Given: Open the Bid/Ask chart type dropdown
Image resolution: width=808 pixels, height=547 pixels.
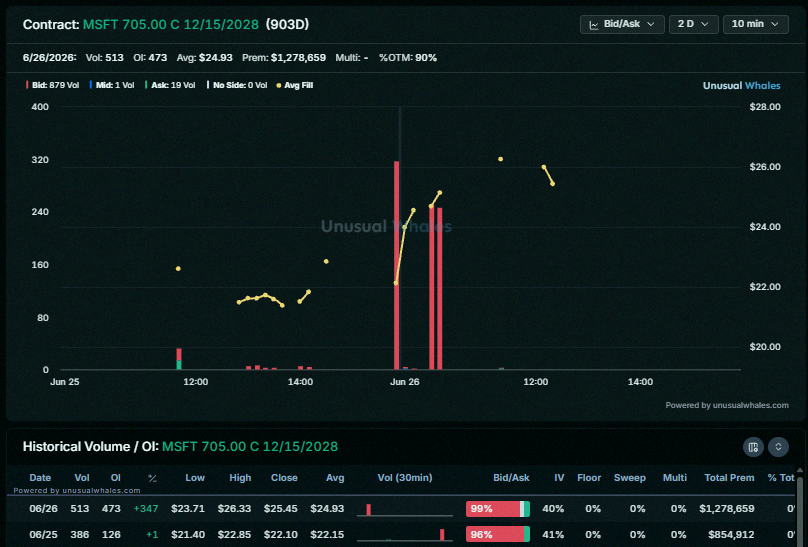Looking at the screenshot, I should tap(622, 24).
